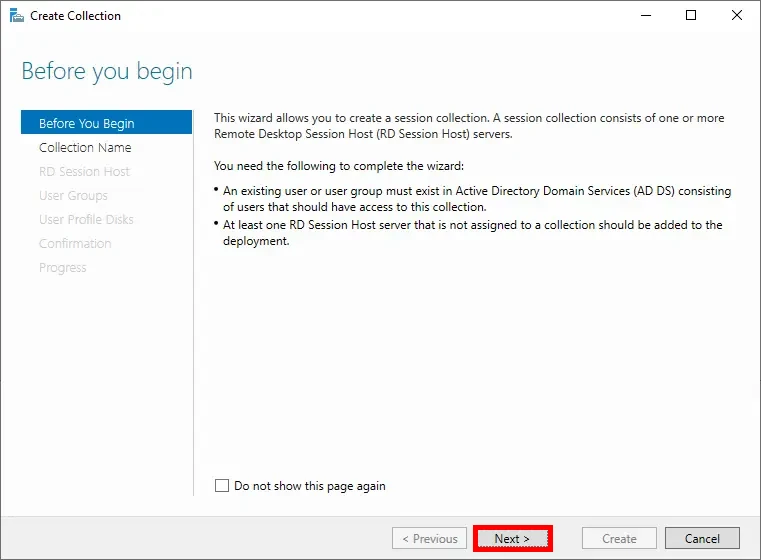Maximize the Create Collection window

691,16
